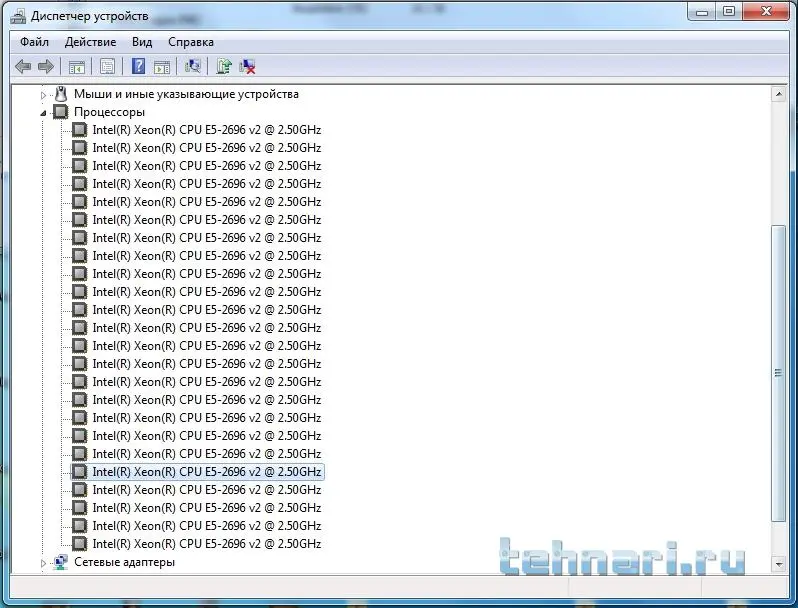Expand Мыши и иные указывающие устройства node
Image resolution: width=798 pixels, height=608 pixels.
43,95
